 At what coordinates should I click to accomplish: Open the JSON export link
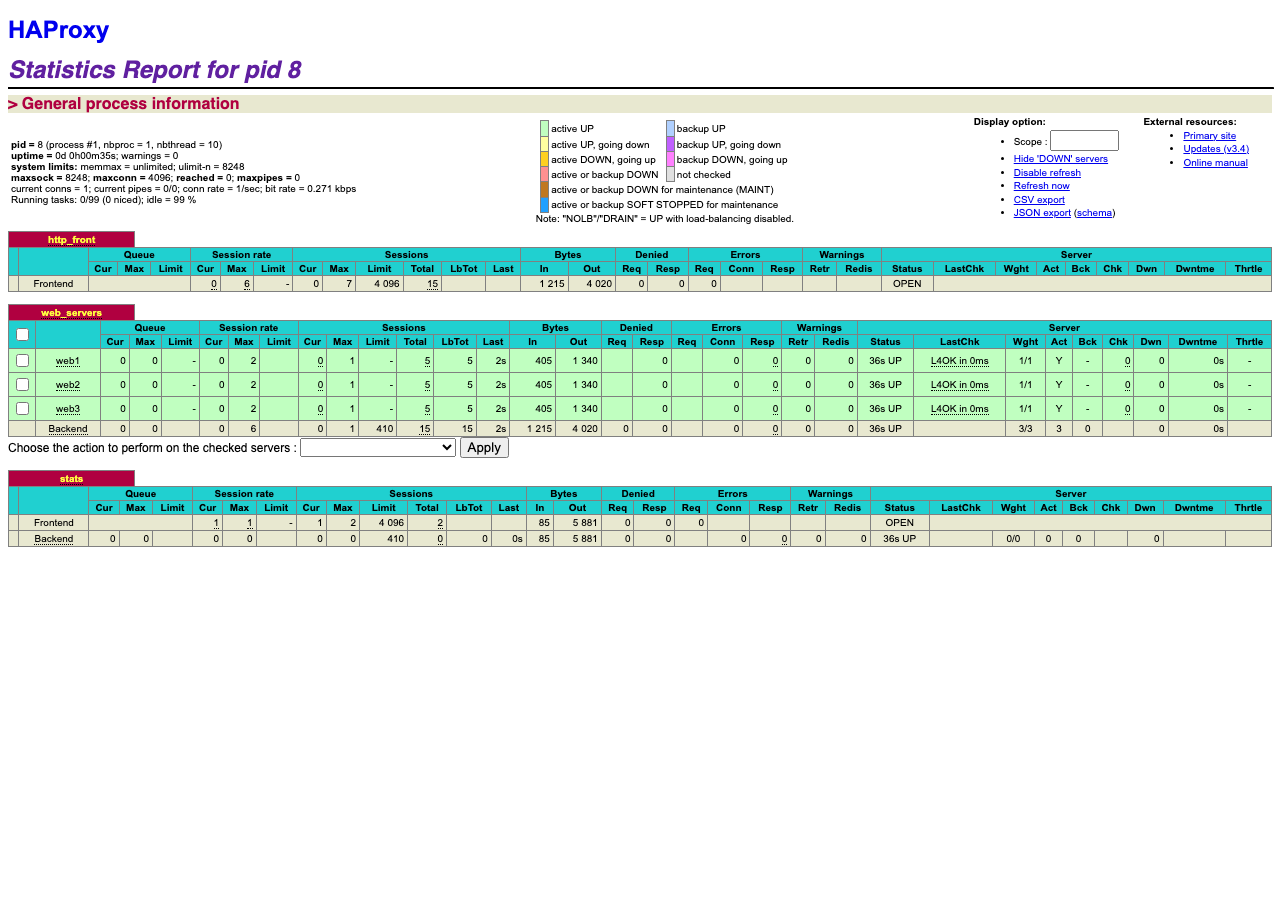(x=1042, y=213)
